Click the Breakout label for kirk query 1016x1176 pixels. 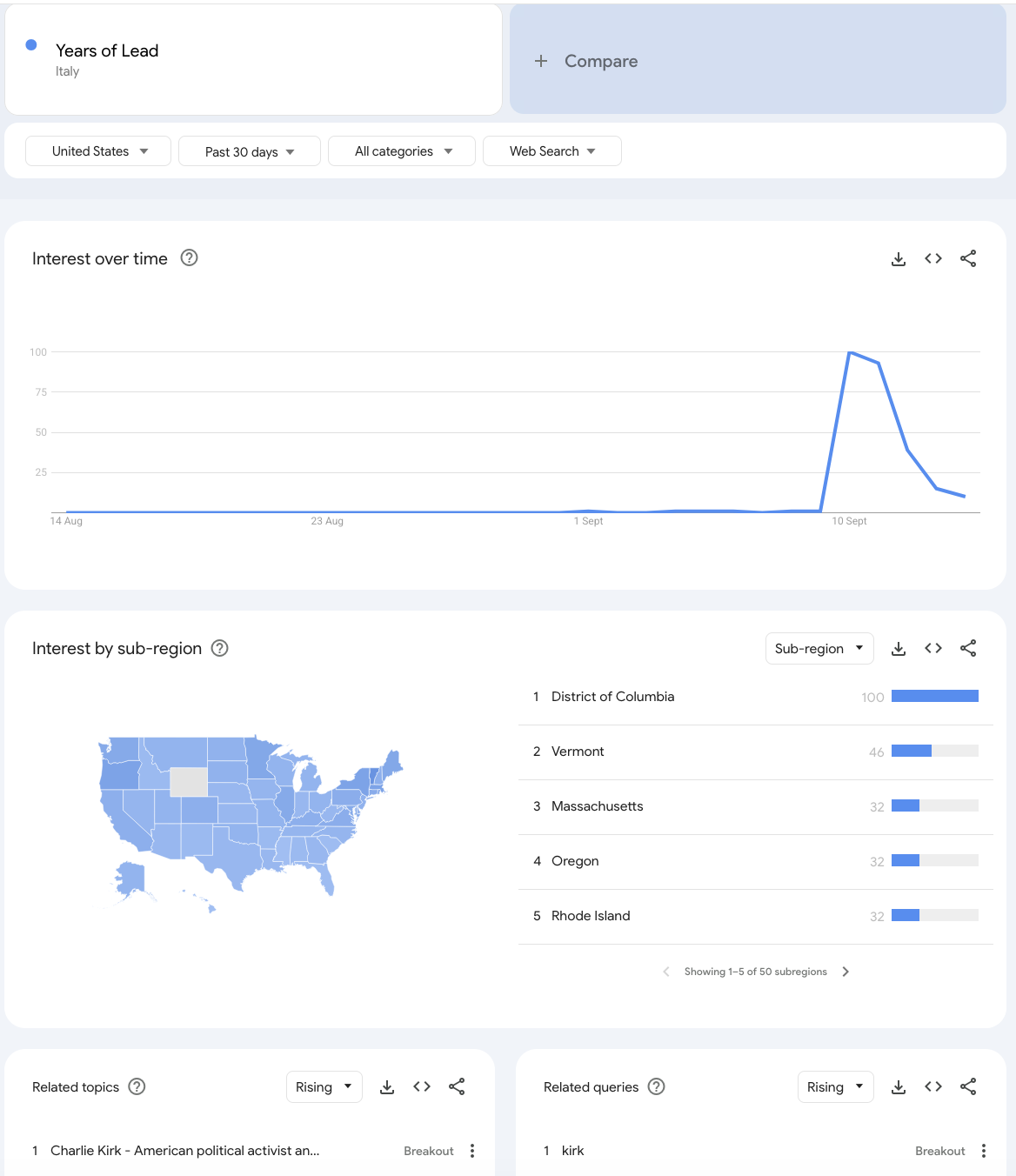click(940, 1151)
